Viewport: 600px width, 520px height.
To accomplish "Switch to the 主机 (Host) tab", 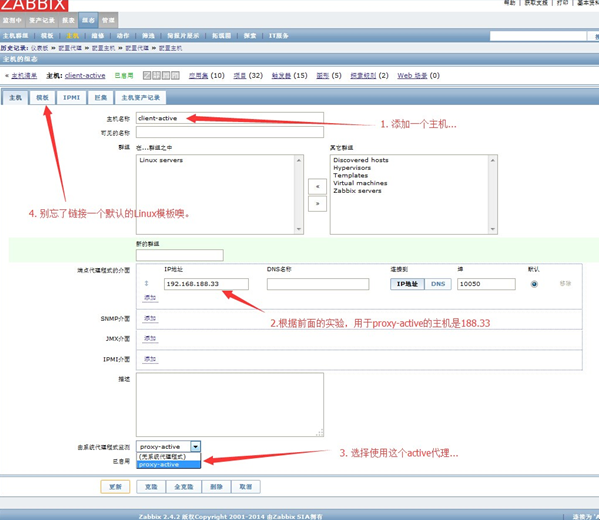I will point(15,98).
